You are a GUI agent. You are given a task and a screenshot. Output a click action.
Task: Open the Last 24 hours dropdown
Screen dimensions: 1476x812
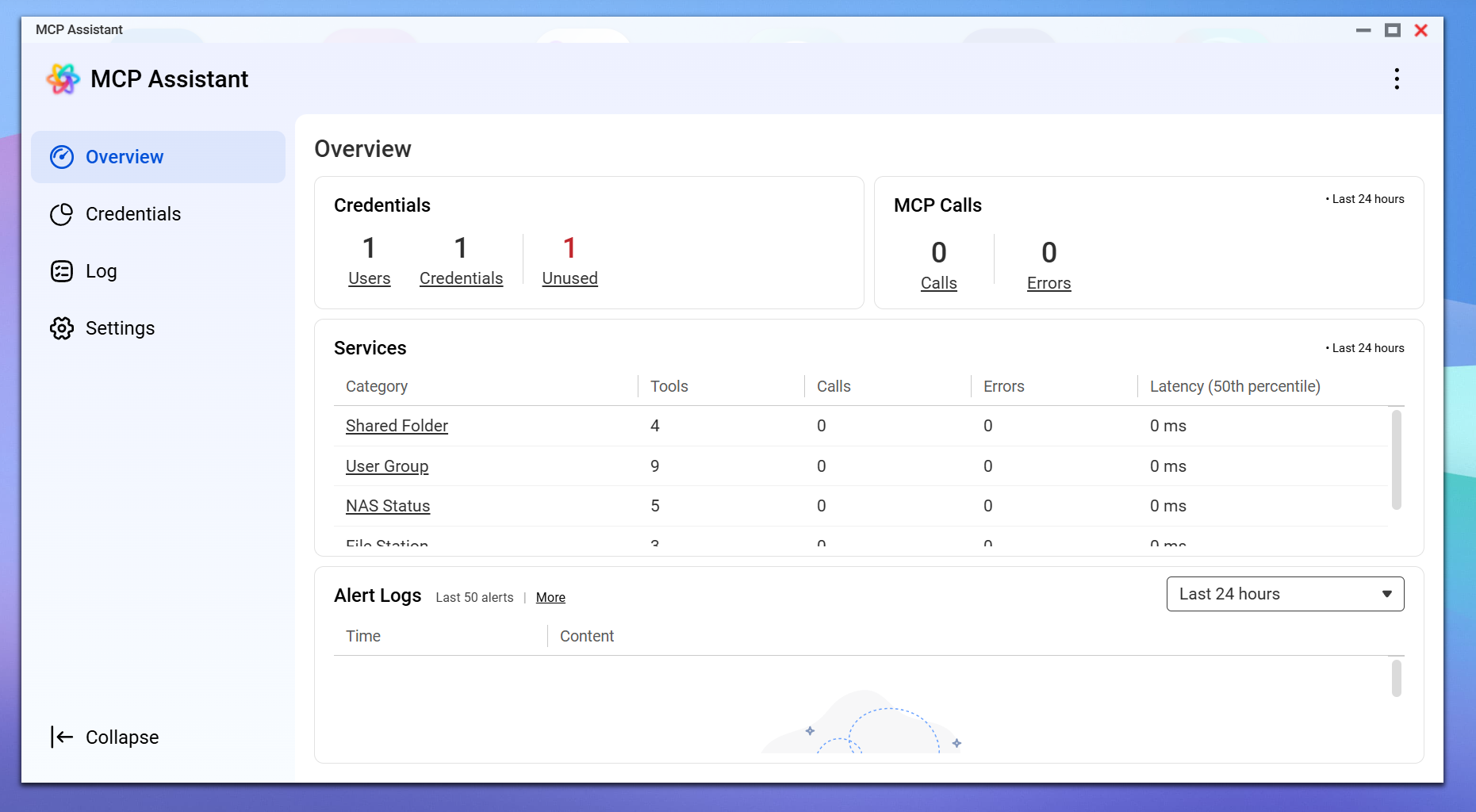point(1285,594)
